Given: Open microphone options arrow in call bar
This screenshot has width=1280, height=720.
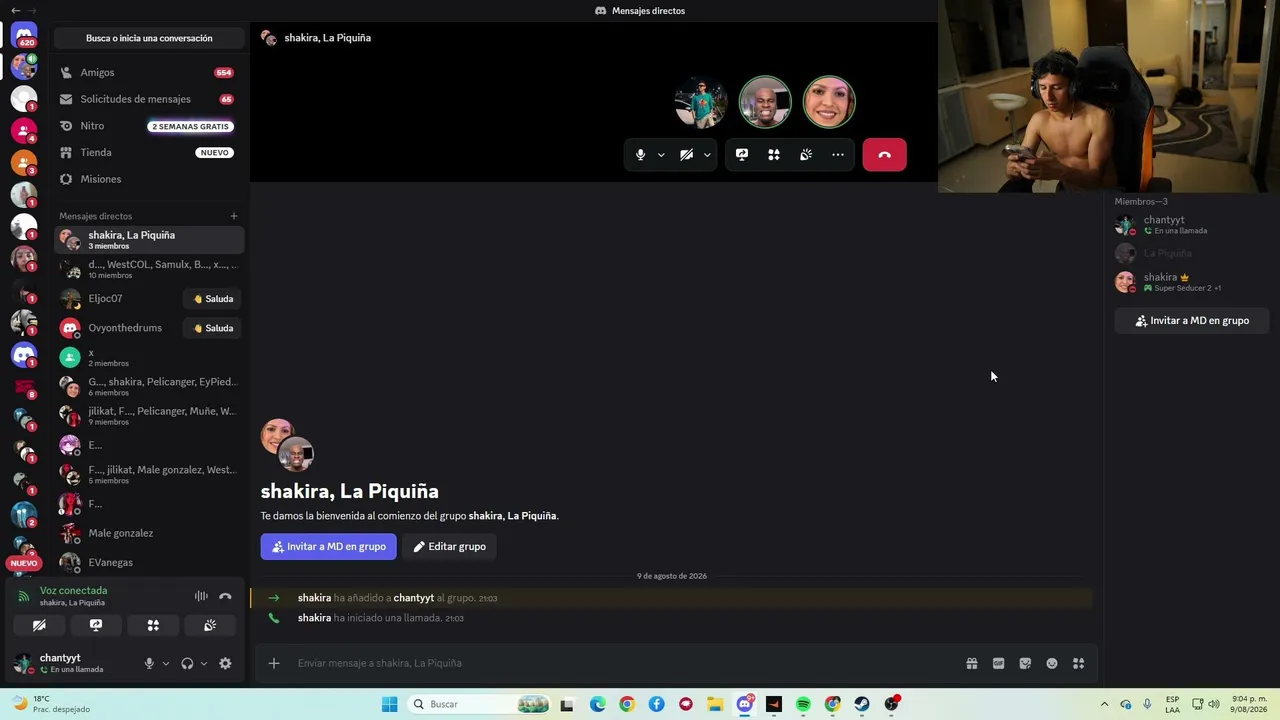Looking at the screenshot, I should [x=661, y=155].
